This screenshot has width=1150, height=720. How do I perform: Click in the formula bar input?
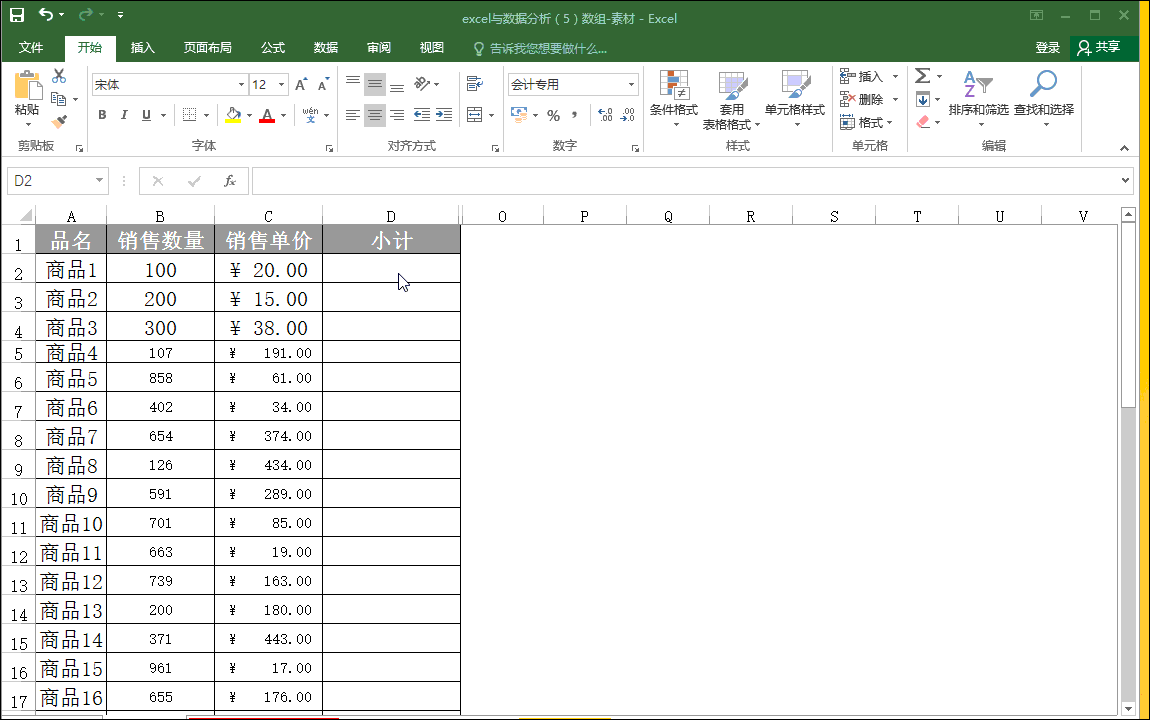point(685,181)
